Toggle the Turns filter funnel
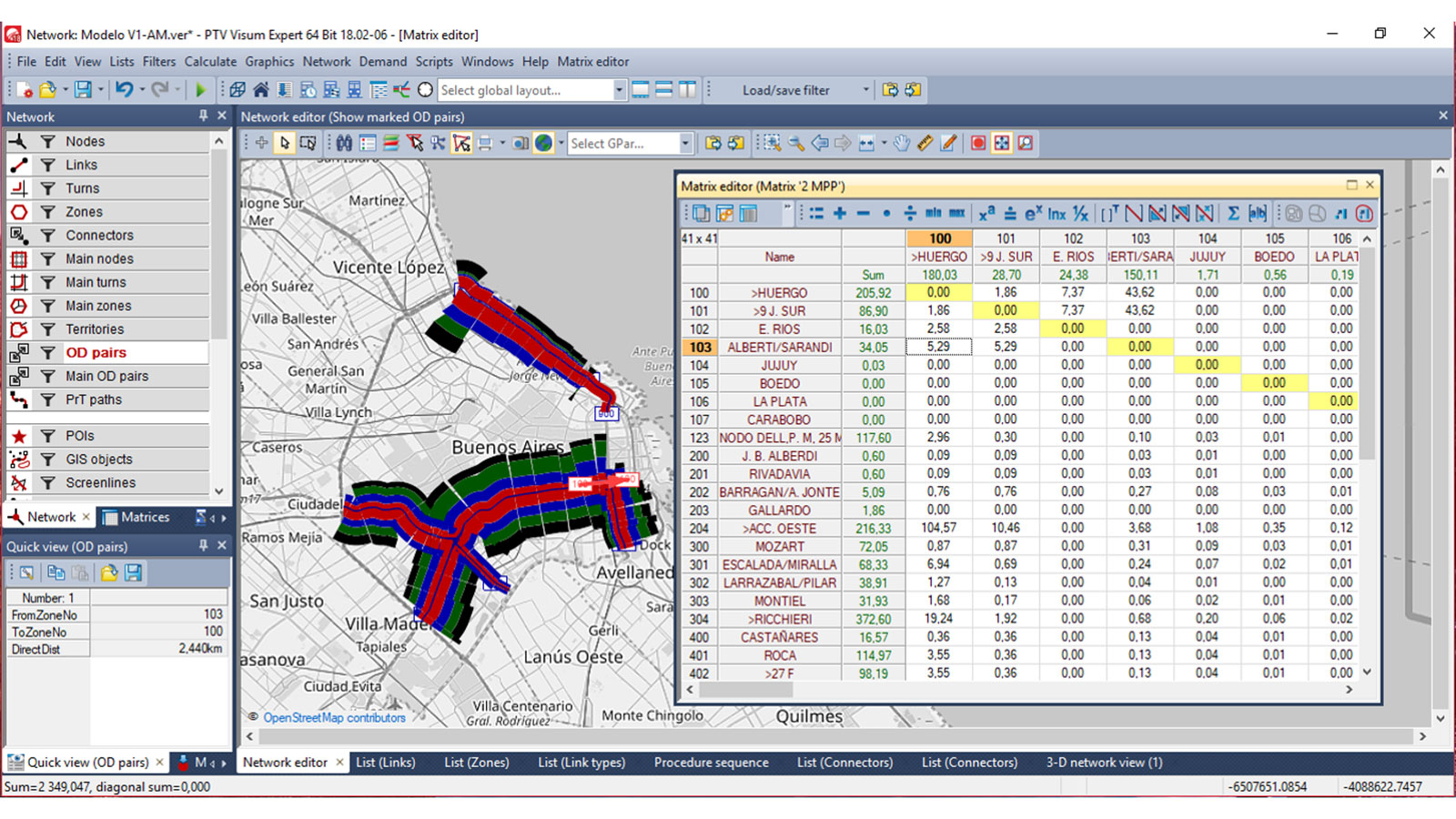 click(x=47, y=188)
